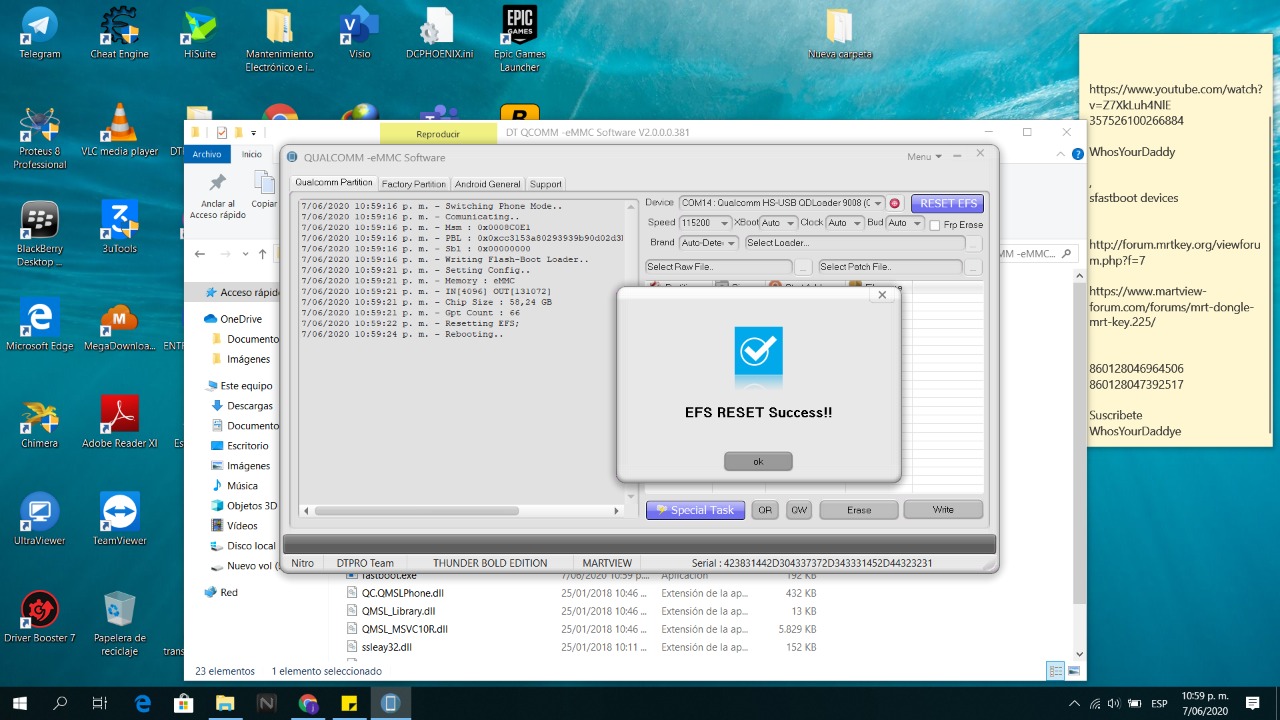Screen dimensions: 1280x720
Task: Open the Papelera de reciclaje icon
Action: coord(120,623)
